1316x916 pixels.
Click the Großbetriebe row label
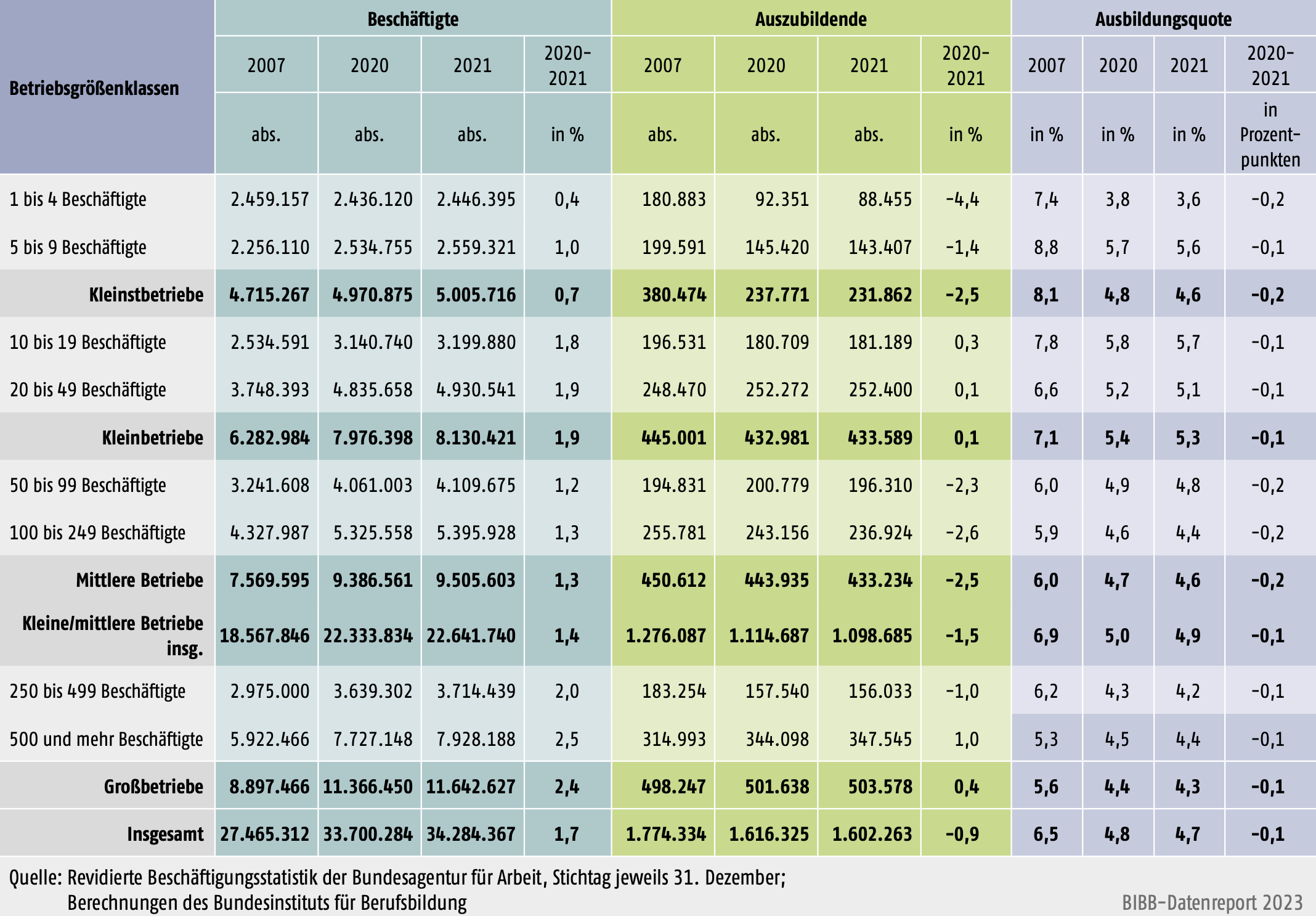point(153,787)
